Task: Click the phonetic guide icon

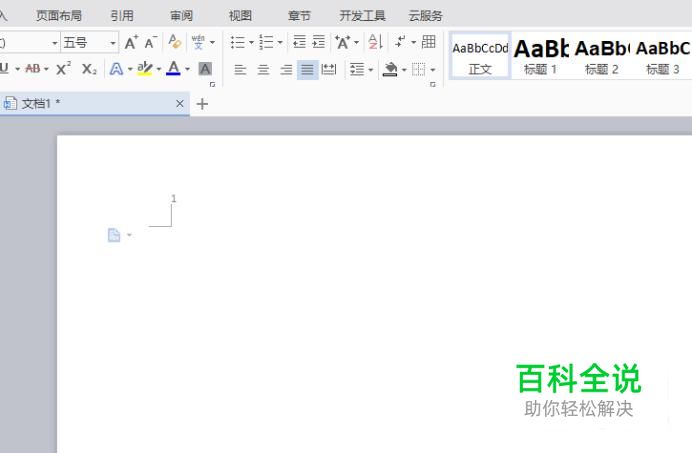Action: [x=198, y=42]
